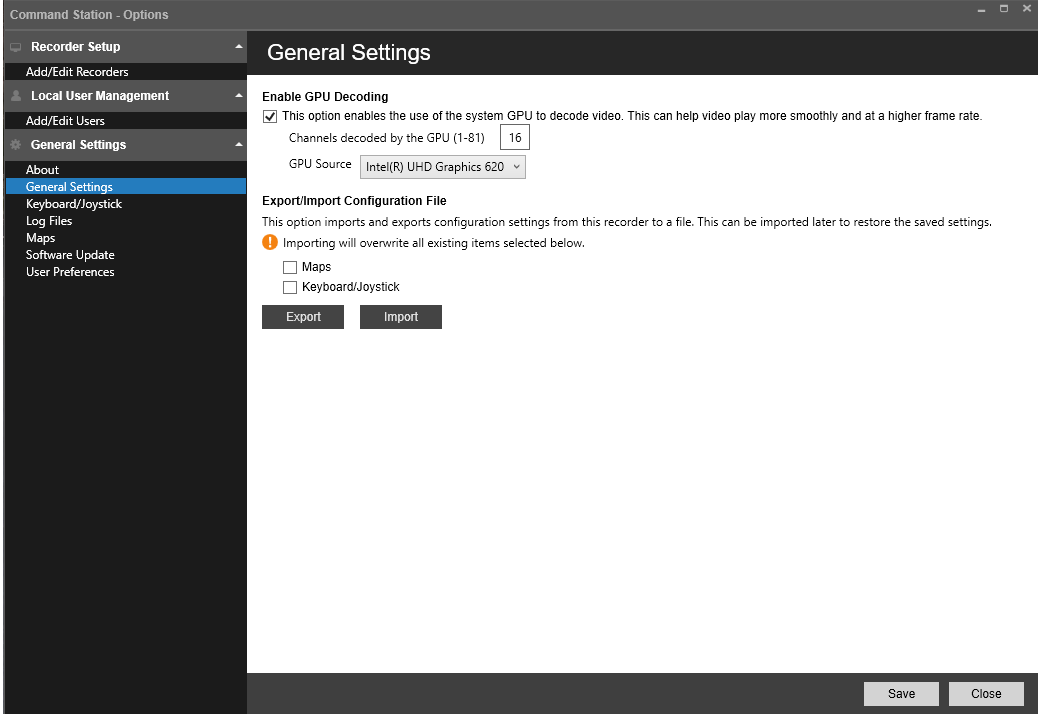The height and width of the screenshot is (714, 1038).
Task: Open Software Update page
Action: (x=70, y=255)
